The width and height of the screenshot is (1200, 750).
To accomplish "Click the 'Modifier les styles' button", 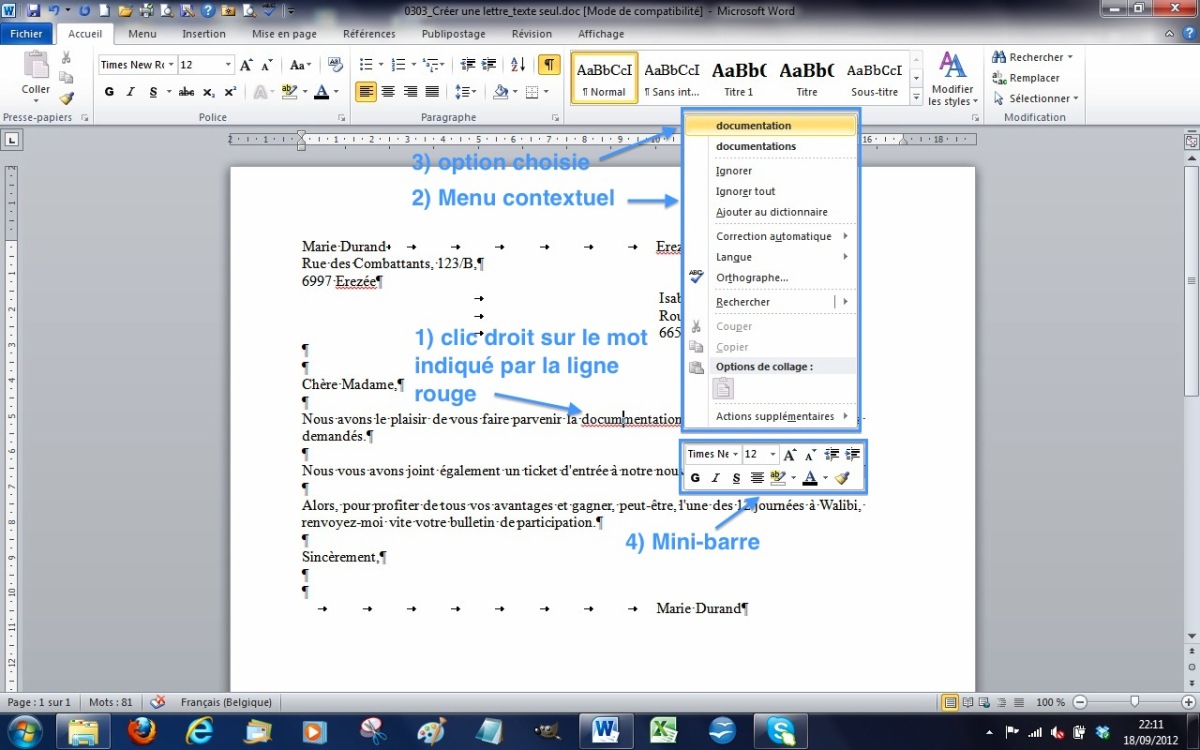I will pos(952,80).
